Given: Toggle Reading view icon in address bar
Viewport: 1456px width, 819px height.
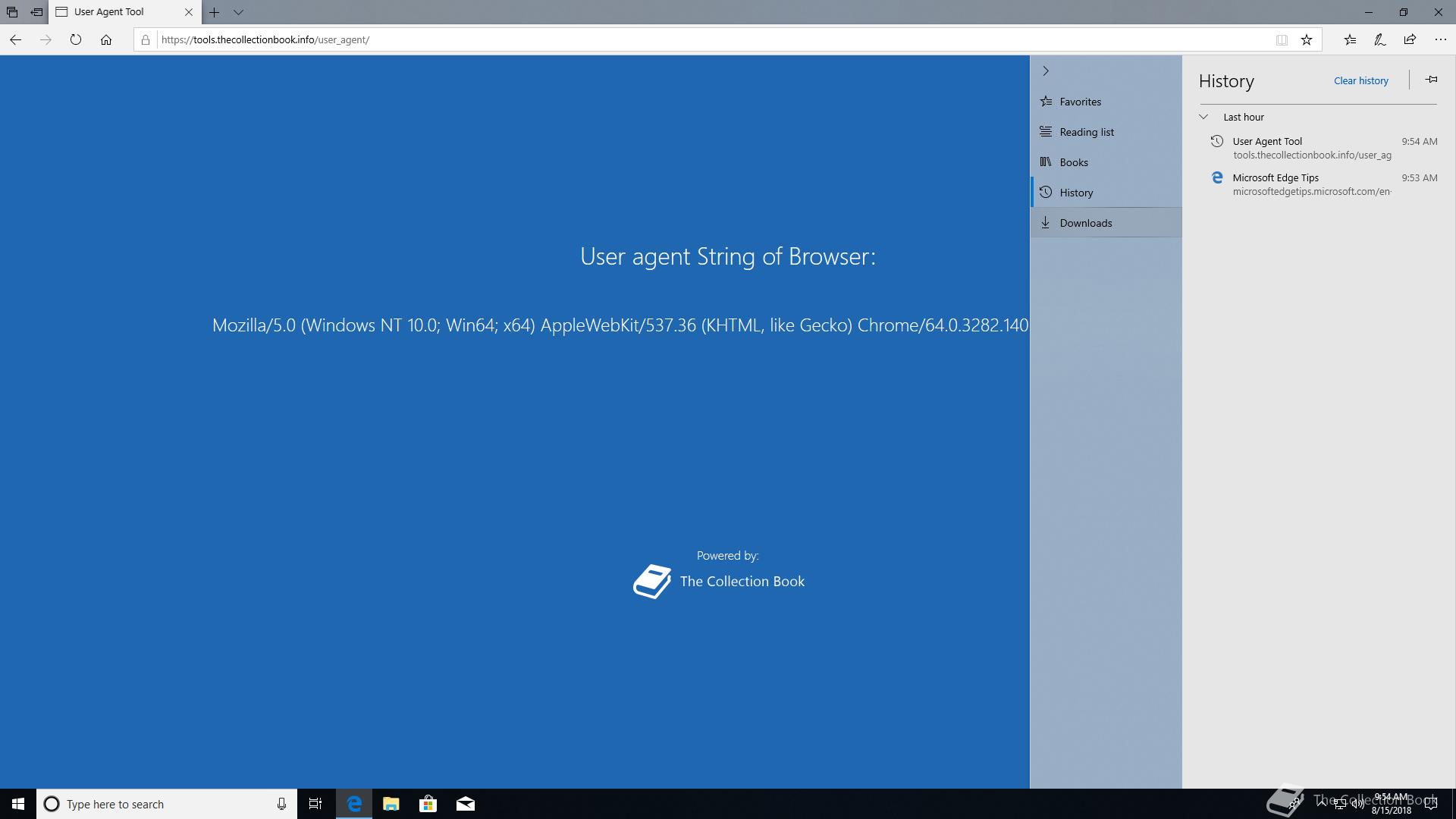Looking at the screenshot, I should [1282, 39].
